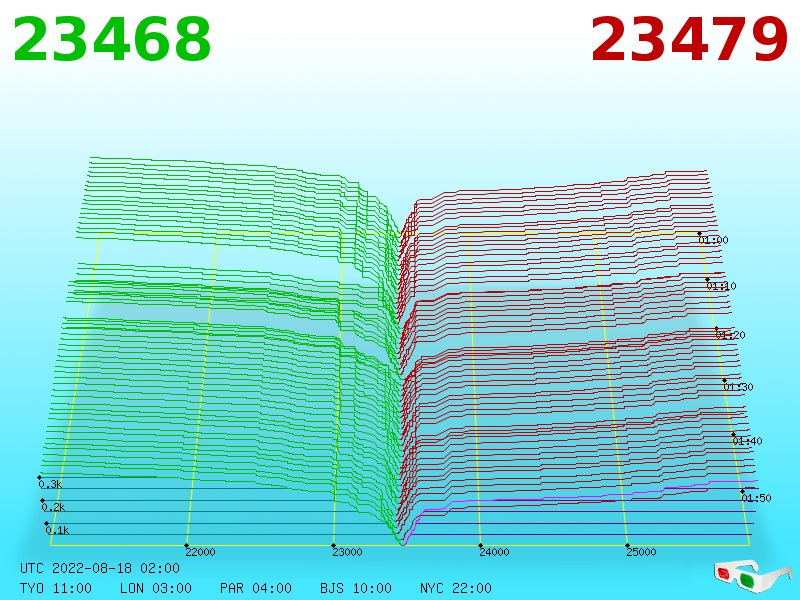Click the 3D glasses icon

click(x=751, y=577)
